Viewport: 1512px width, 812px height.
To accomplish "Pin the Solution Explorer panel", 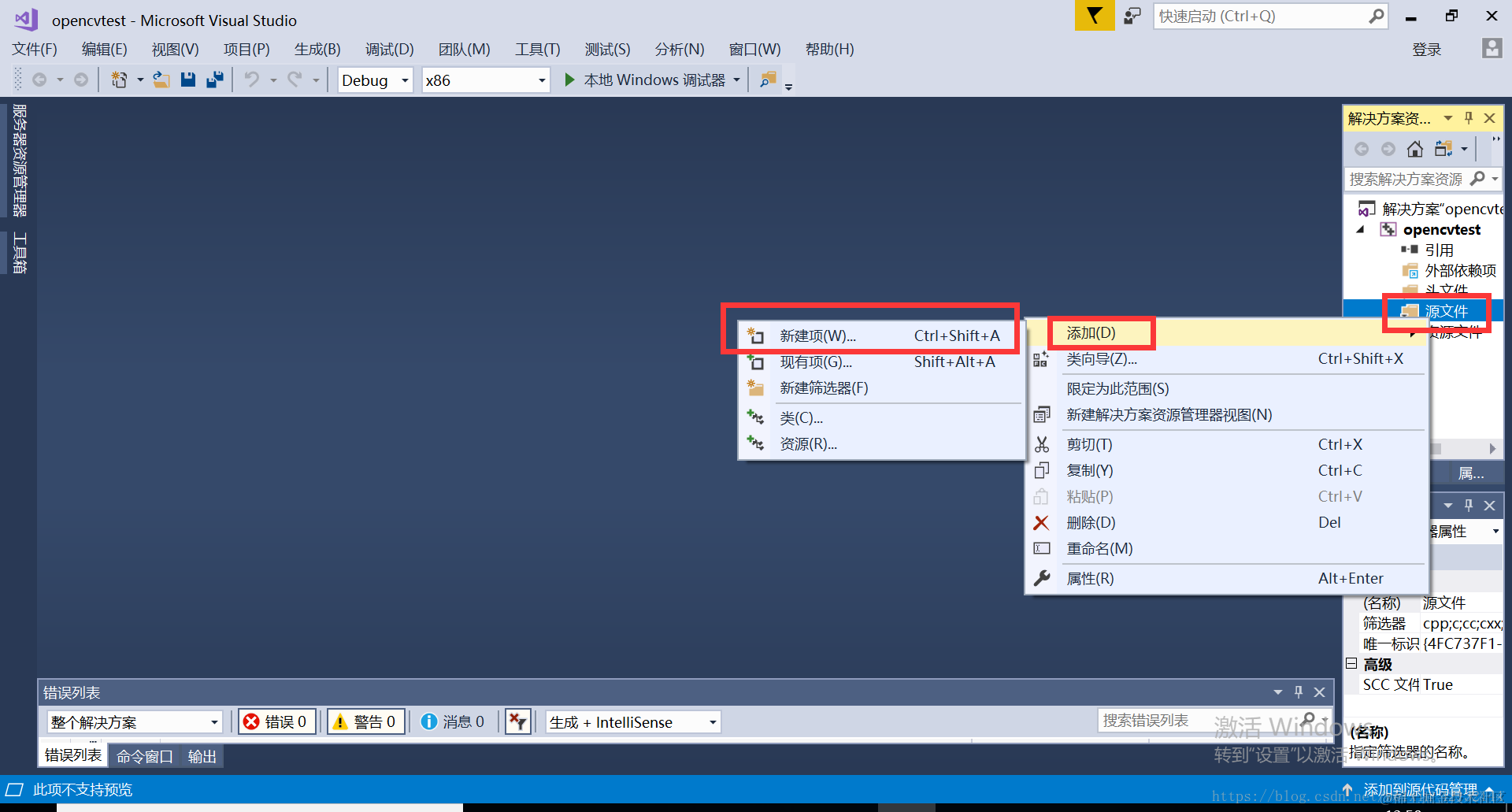I will (1469, 118).
